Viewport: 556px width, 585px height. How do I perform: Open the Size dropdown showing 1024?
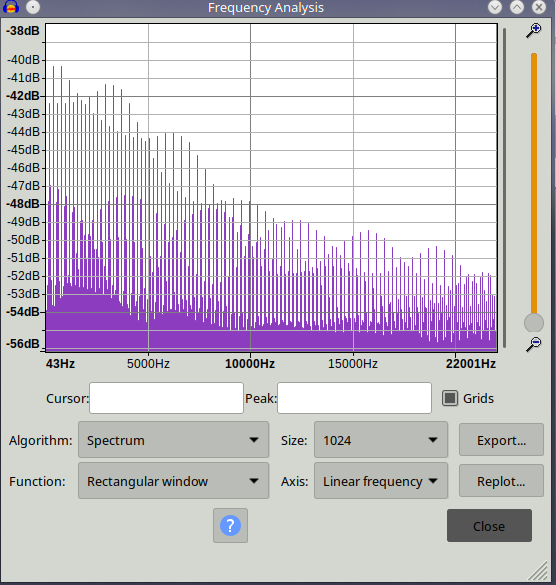(x=381, y=440)
